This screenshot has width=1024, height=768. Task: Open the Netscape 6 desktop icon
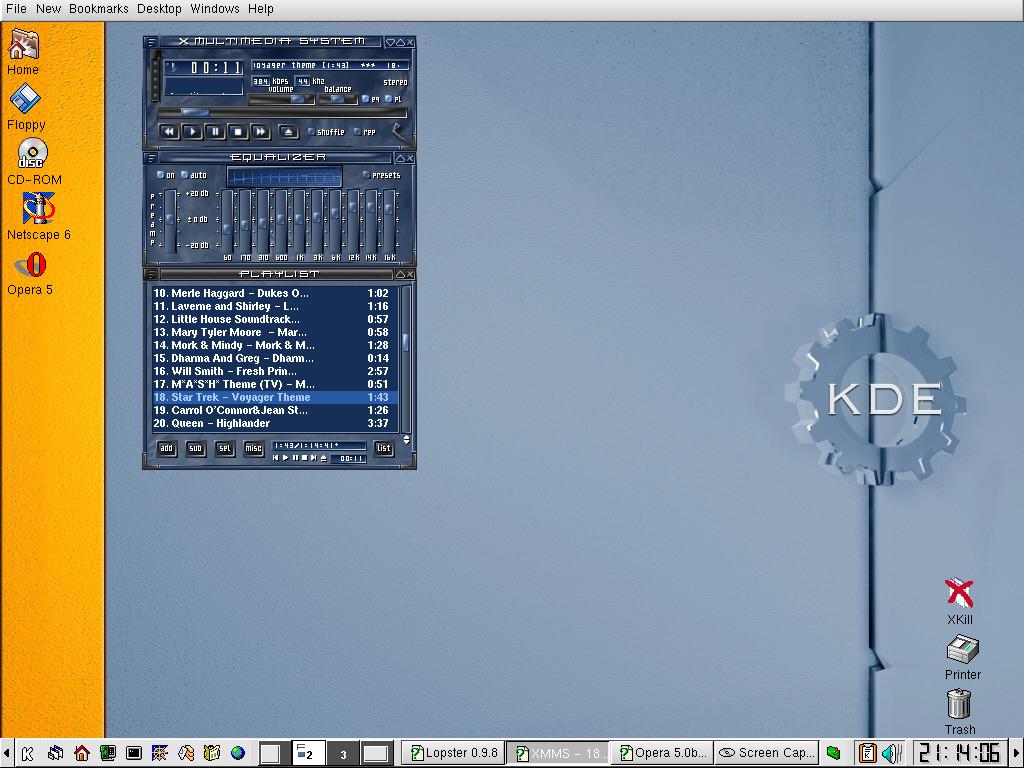click(x=38, y=210)
